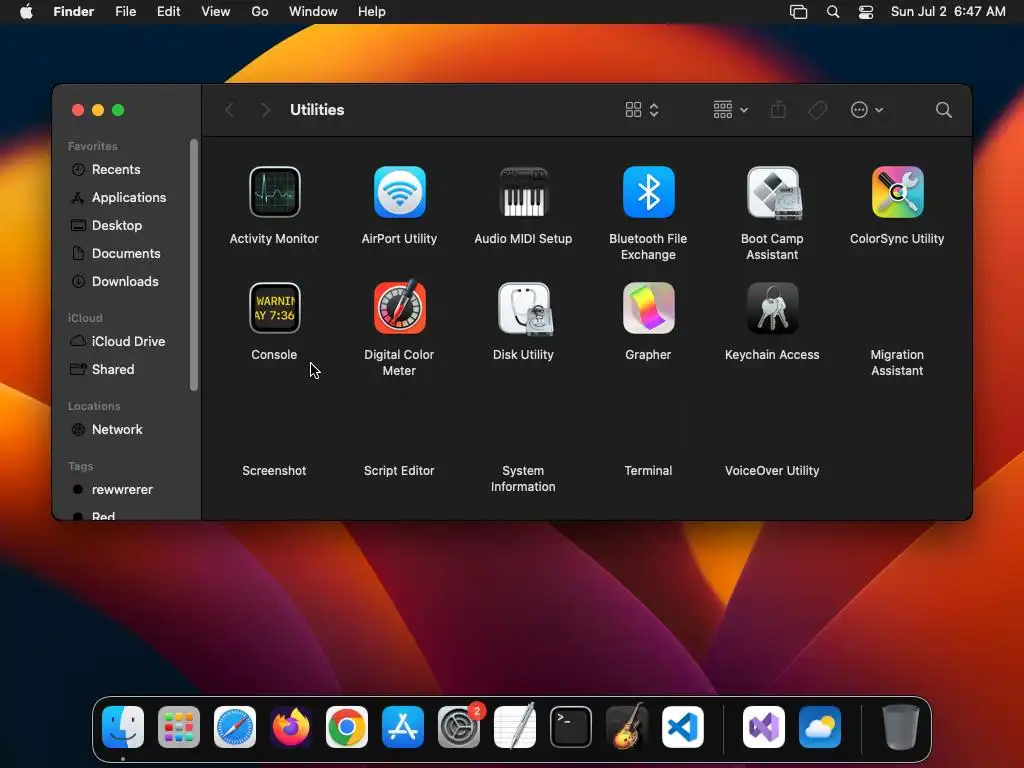Select the Keychain Access icon
Screen dimensions: 1024x768
pos(772,308)
